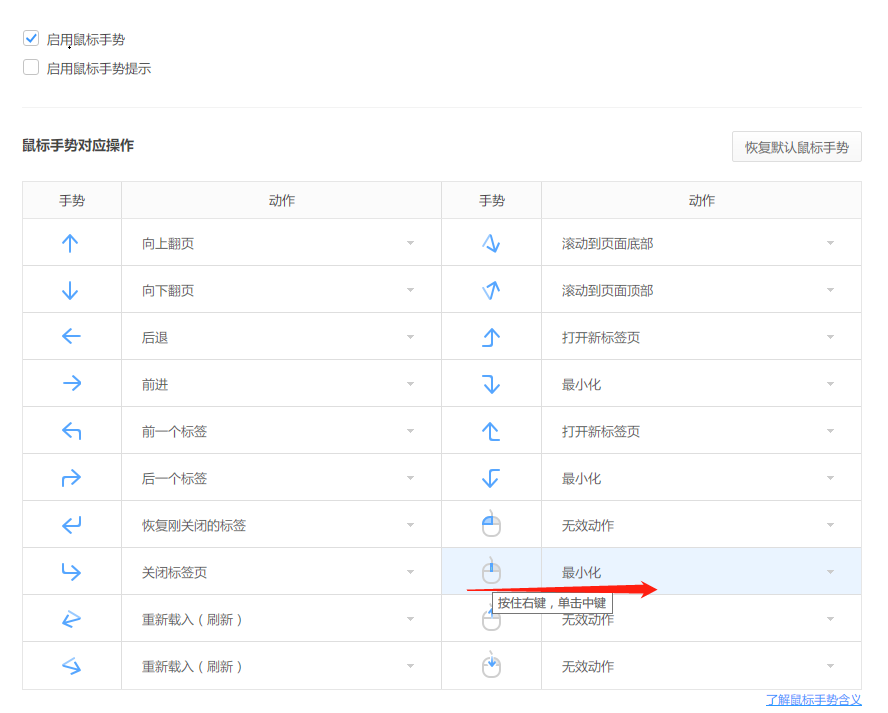This screenshot has width=888, height=713.
Task: Select the left-arrow gesture icon for 后退
Action: [70, 337]
